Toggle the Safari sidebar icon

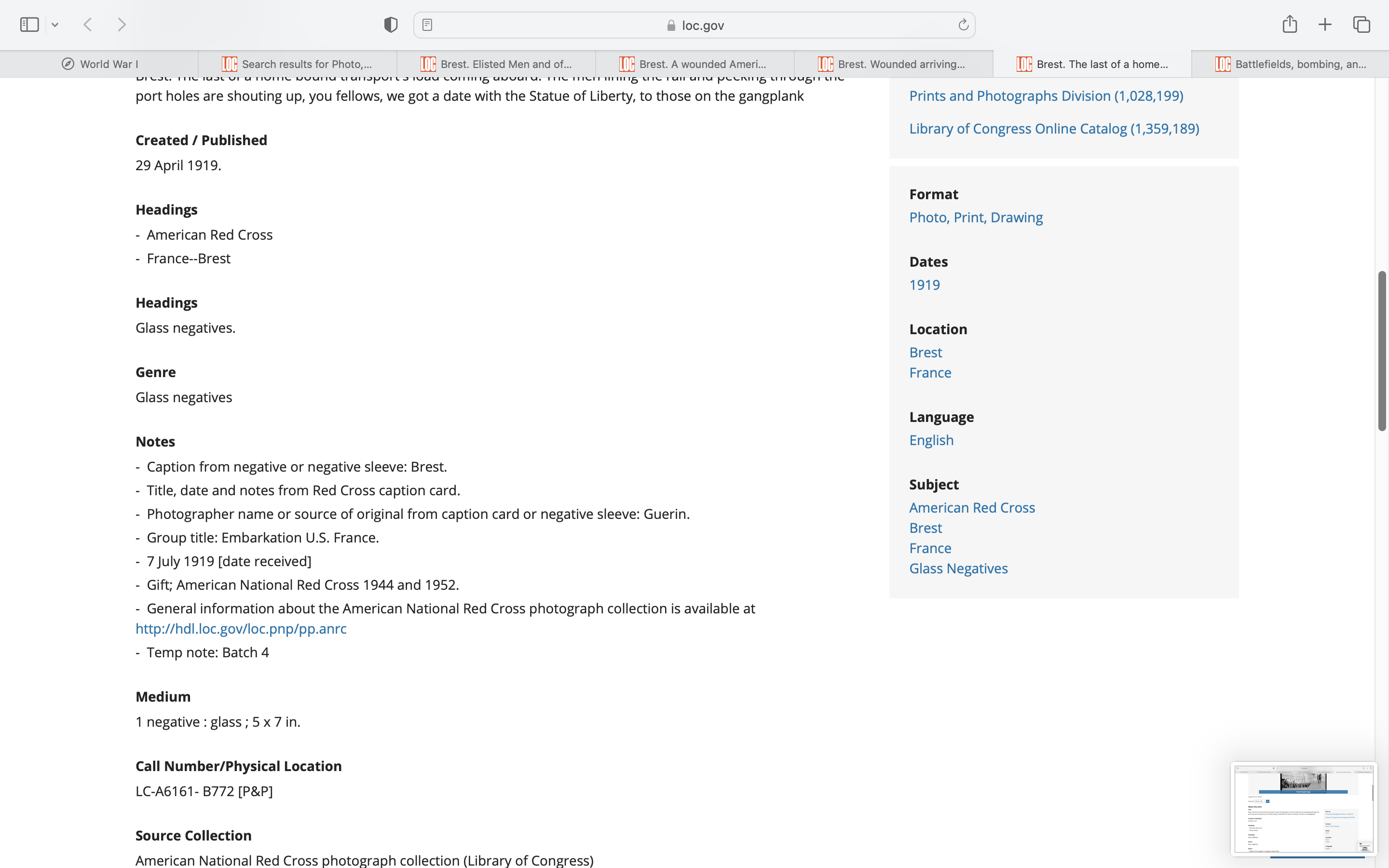pyautogui.click(x=29, y=25)
